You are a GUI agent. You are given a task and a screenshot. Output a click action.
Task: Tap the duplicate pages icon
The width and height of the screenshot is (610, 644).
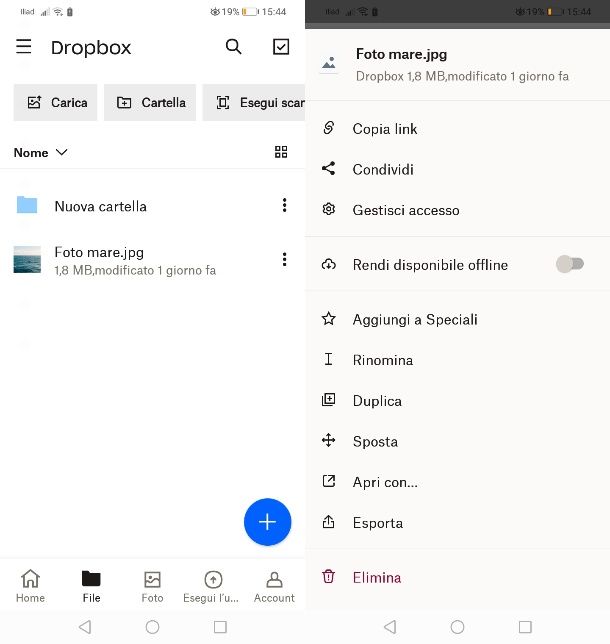tap(329, 400)
